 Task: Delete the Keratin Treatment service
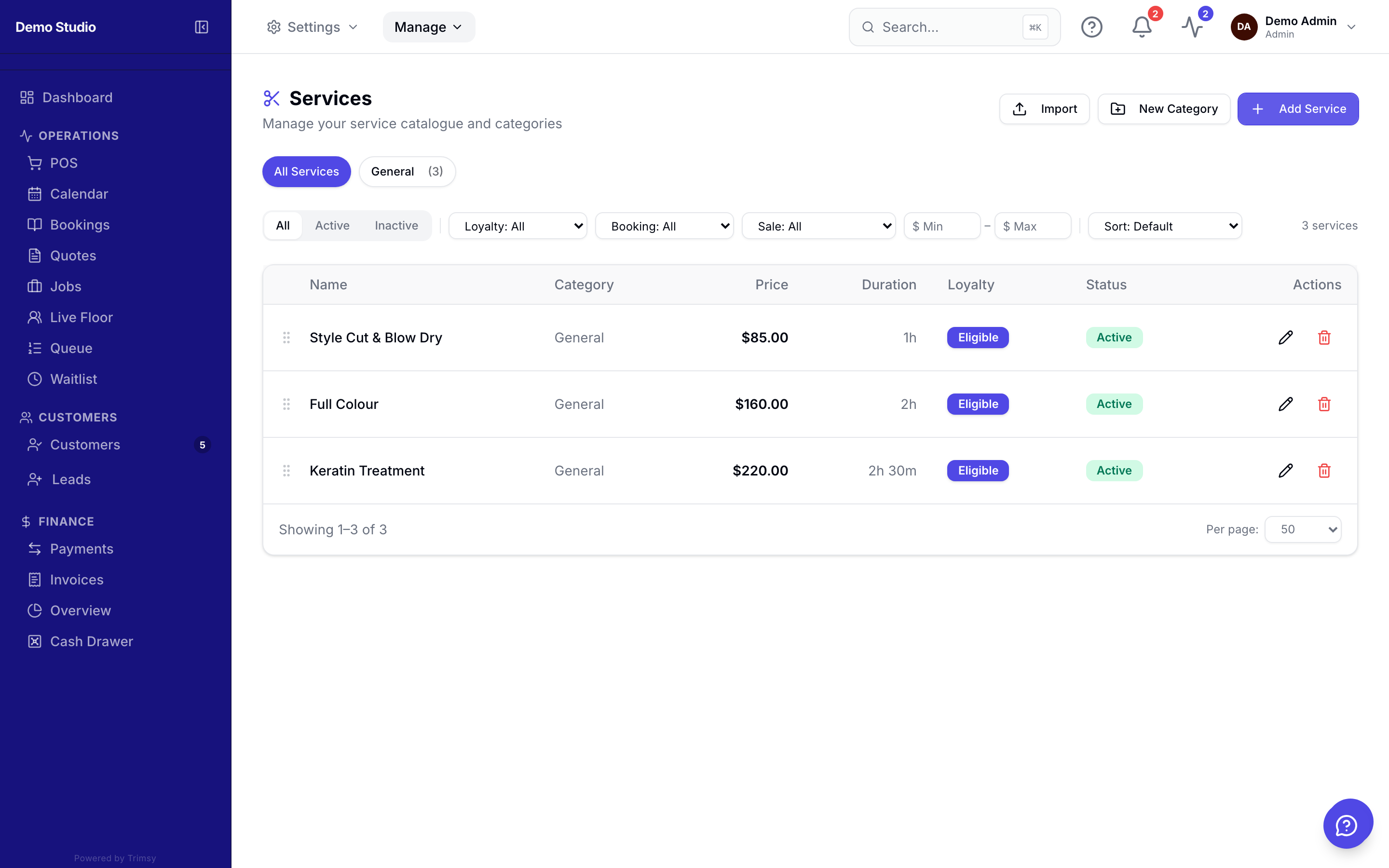coord(1324,471)
